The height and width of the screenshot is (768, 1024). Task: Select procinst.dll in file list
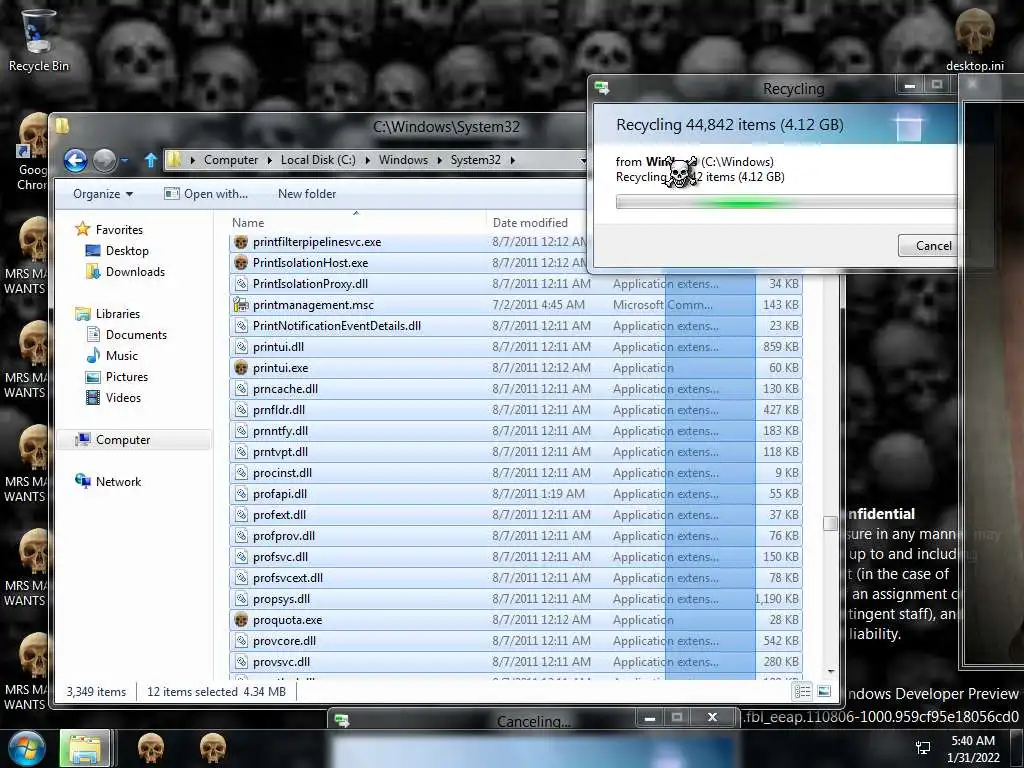pyautogui.click(x=516, y=473)
